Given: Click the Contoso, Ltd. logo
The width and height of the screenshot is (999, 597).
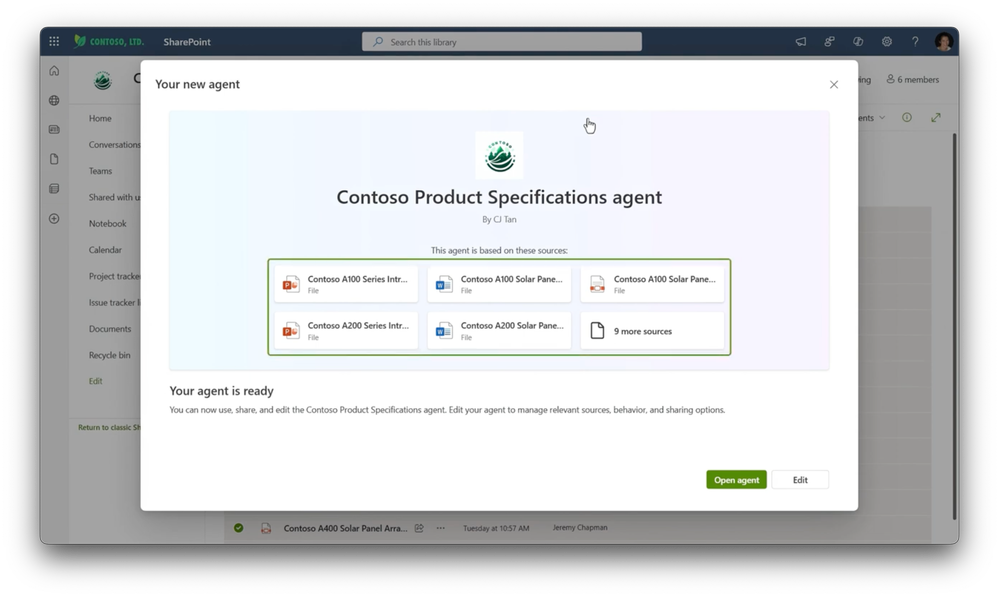Looking at the screenshot, I should point(109,41).
